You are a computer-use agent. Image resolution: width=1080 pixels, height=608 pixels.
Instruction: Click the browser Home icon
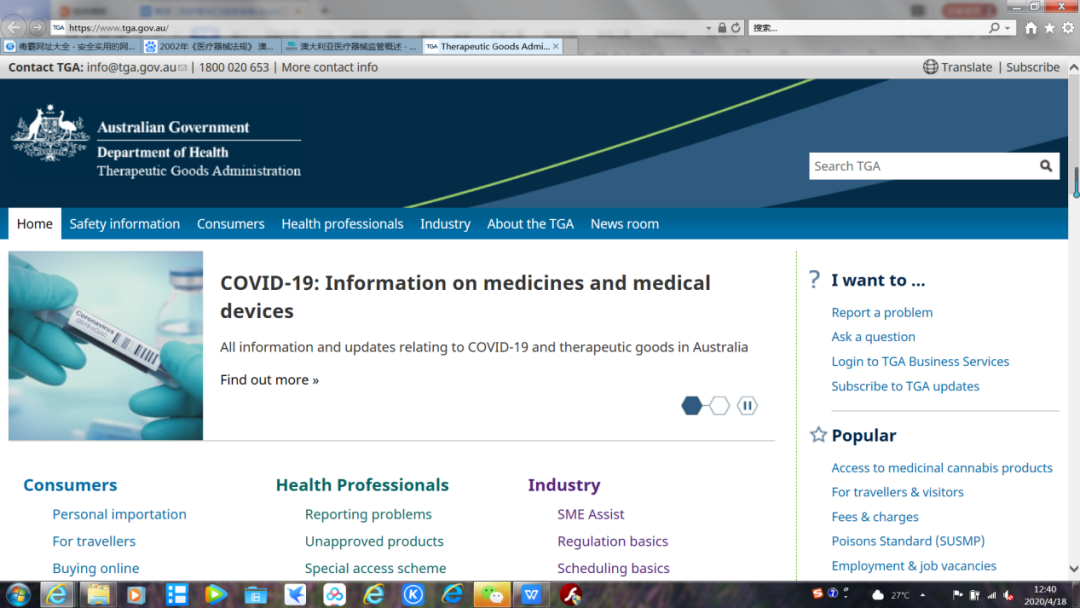pyautogui.click(x=1031, y=28)
